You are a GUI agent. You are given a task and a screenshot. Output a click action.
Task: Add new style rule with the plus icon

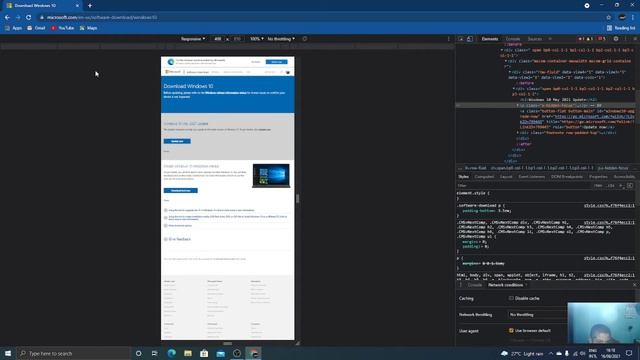pos(621,186)
